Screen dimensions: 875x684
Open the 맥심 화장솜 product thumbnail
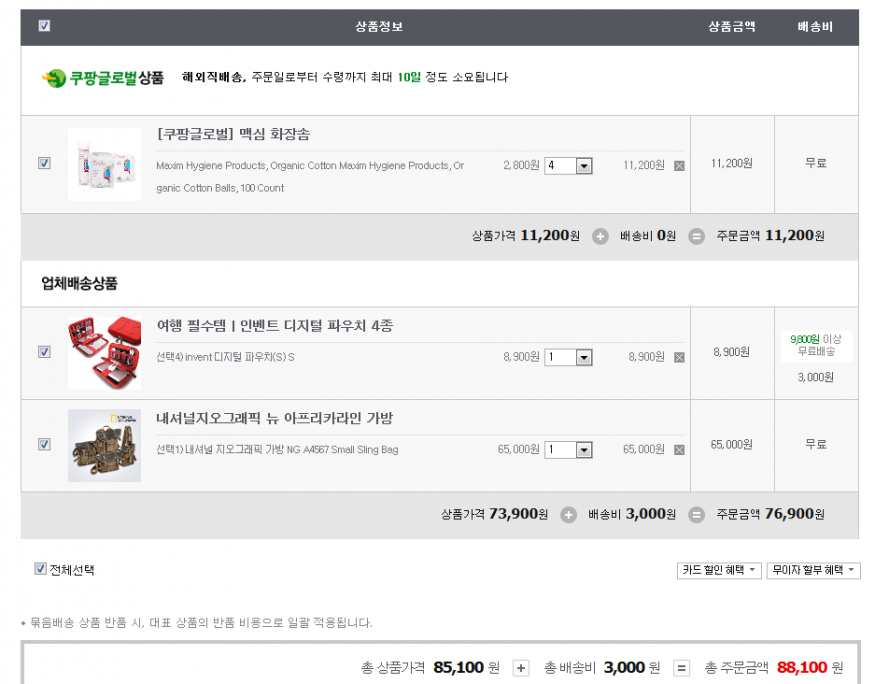point(104,164)
